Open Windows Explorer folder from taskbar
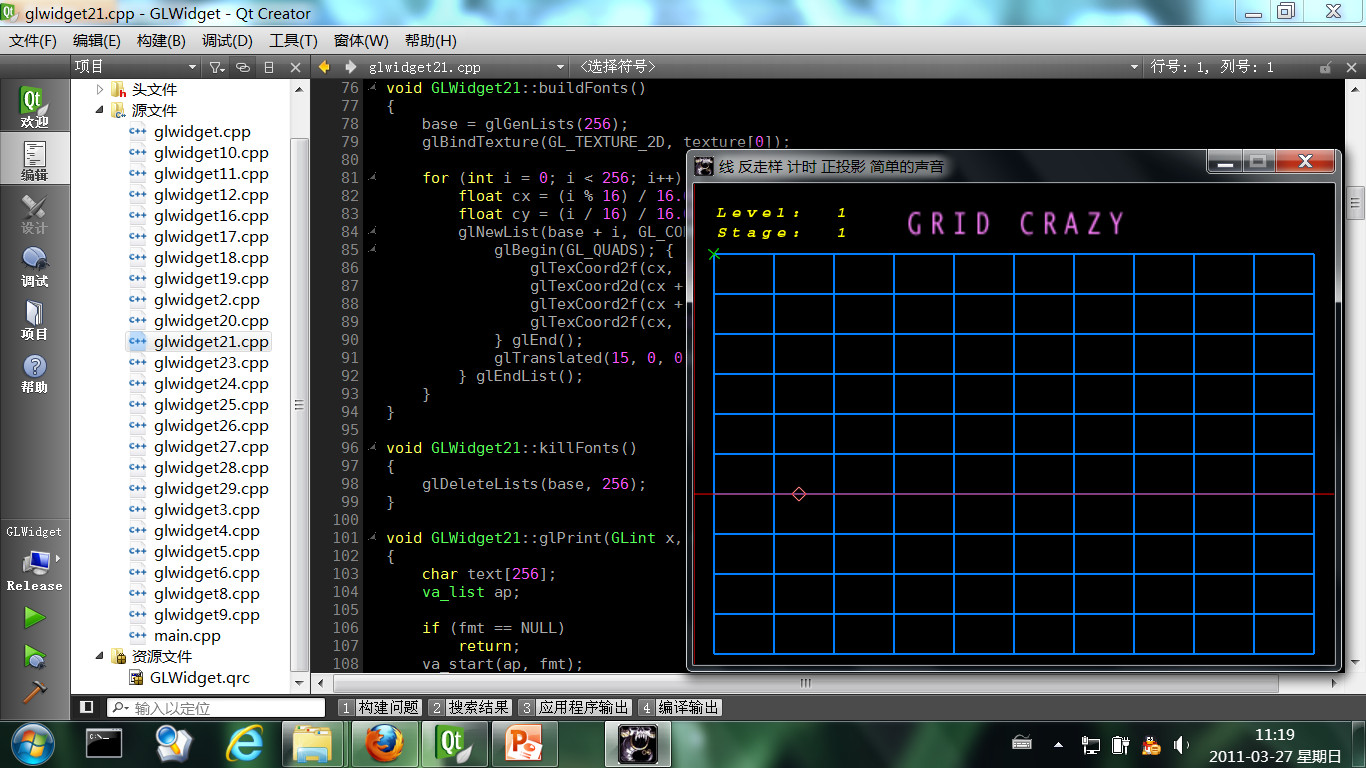The height and width of the screenshot is (768, 1366). click(312, 744)
